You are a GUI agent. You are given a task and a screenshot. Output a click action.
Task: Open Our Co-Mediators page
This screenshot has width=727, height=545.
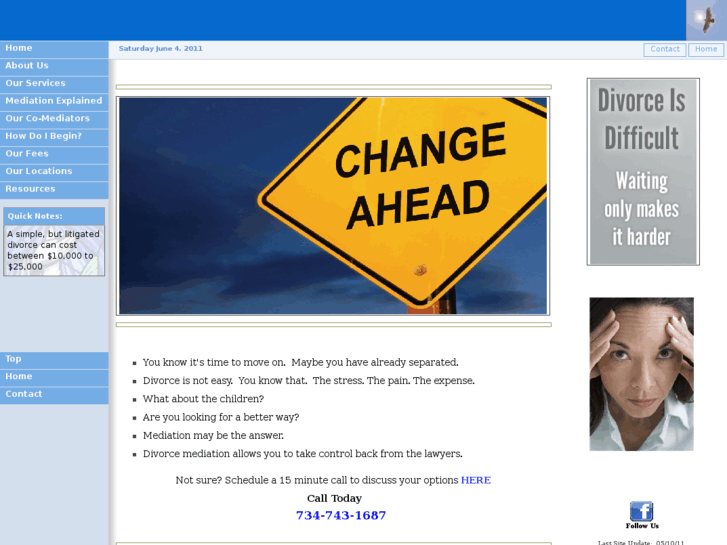[x=54, y=119]
